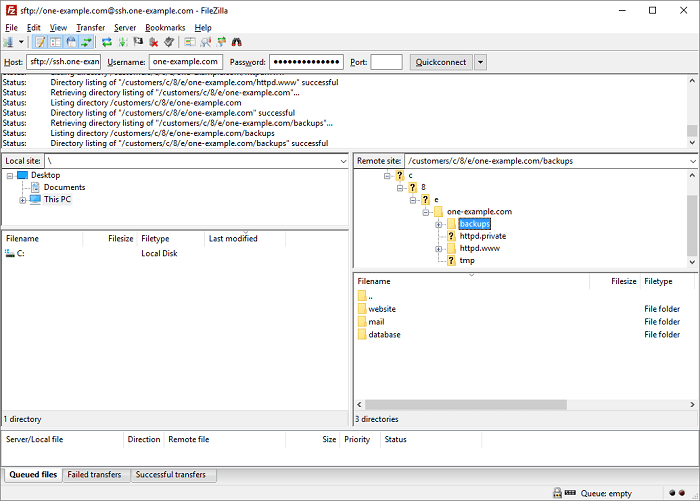Select Documents in local tree
This screenshot has height=501, width=700.
(x=64, y=188)
